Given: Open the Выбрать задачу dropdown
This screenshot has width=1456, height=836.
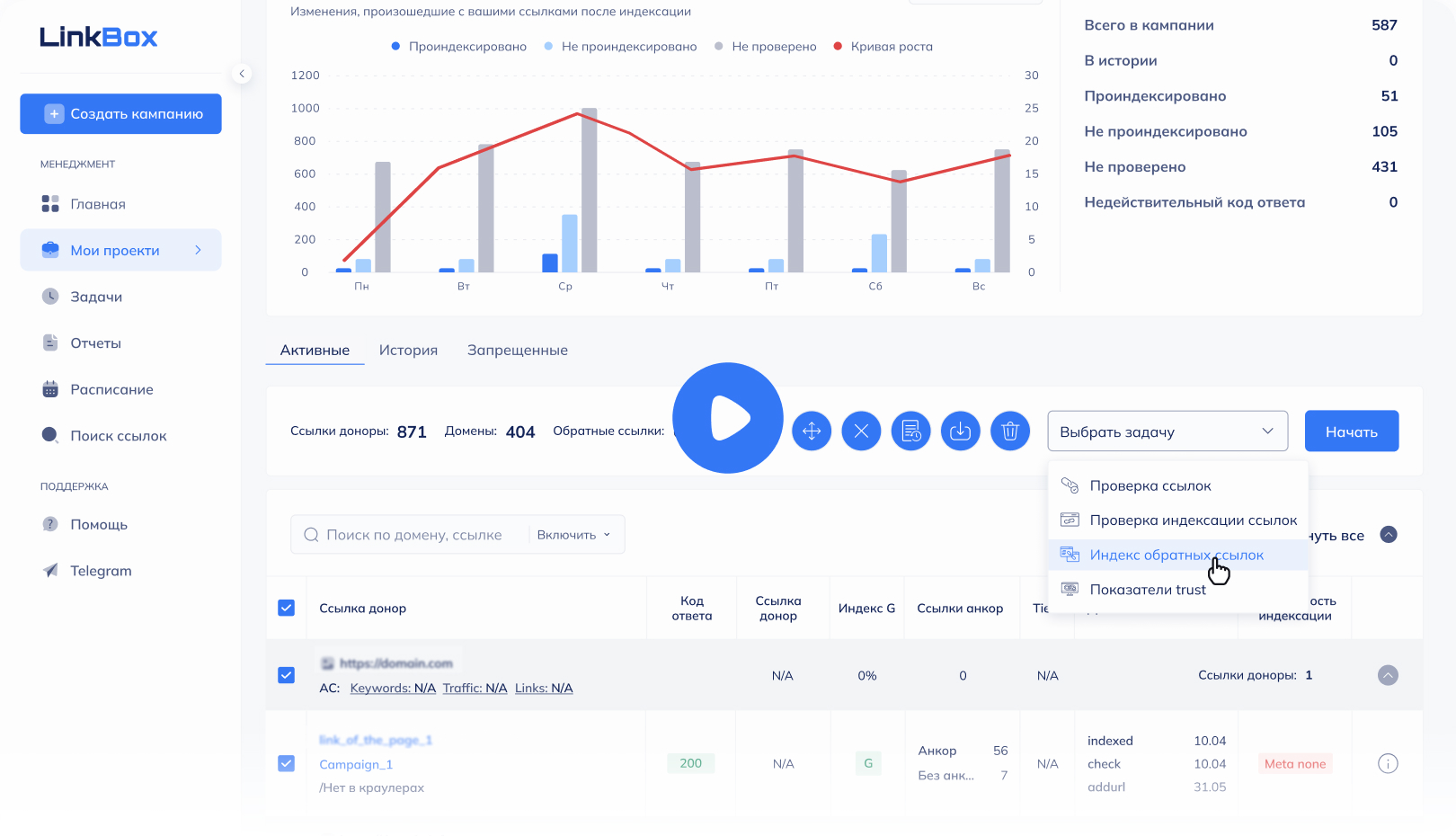Looking at the screenshot, I should (x=1167, y=431).
